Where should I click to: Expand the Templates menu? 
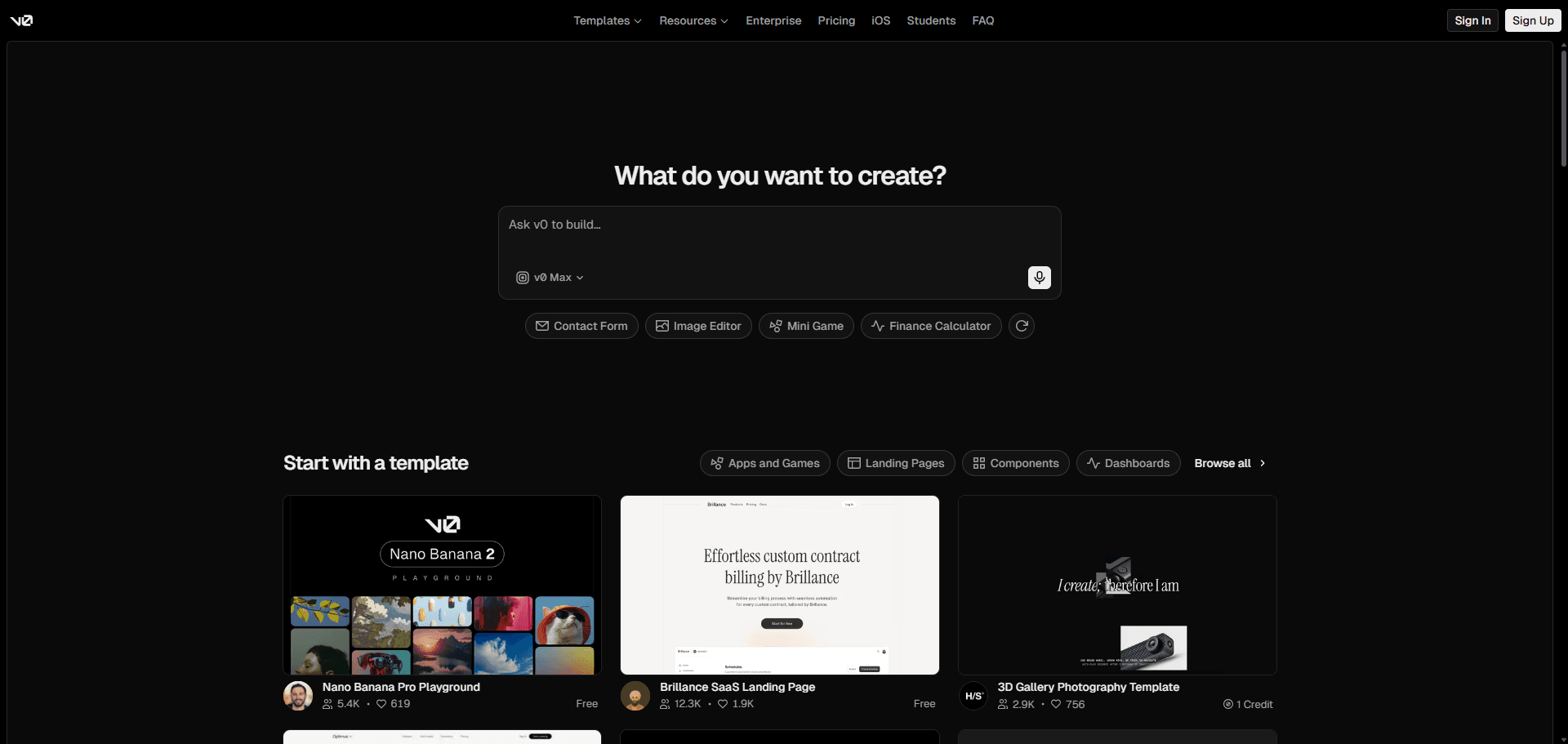point(607,20)
